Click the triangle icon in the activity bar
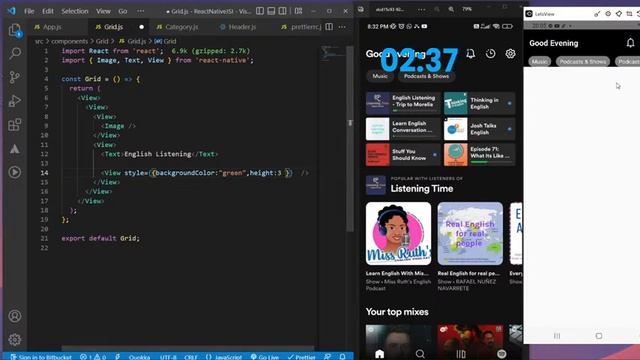This screenshot has height=360, width=640. point(15,149)
